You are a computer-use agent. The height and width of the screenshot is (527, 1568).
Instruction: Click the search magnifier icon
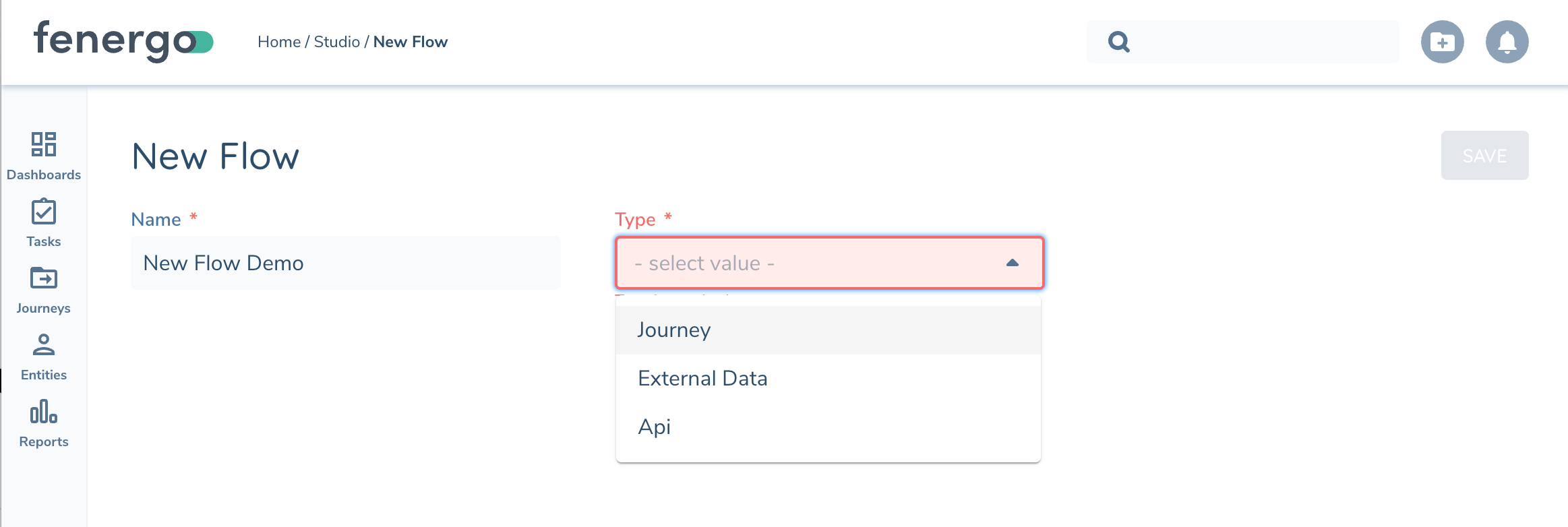1118,41
